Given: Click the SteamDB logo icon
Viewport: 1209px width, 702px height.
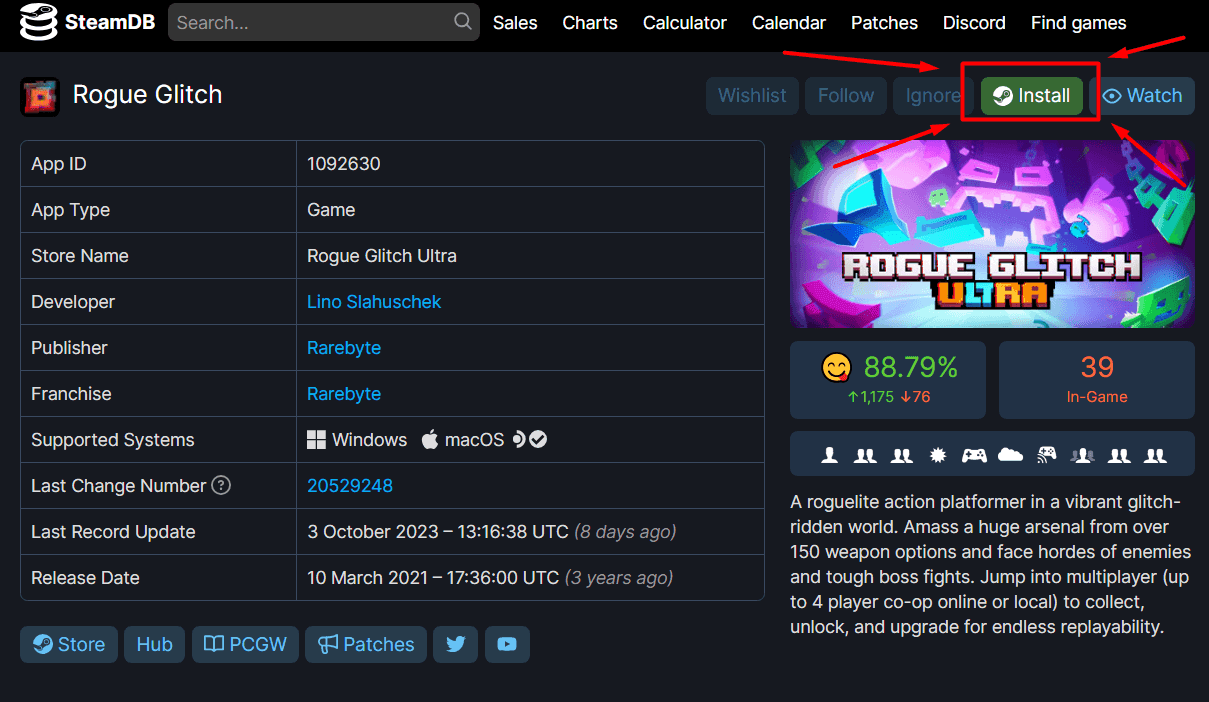Looking at the screenshot, I should tap(39, 22).
